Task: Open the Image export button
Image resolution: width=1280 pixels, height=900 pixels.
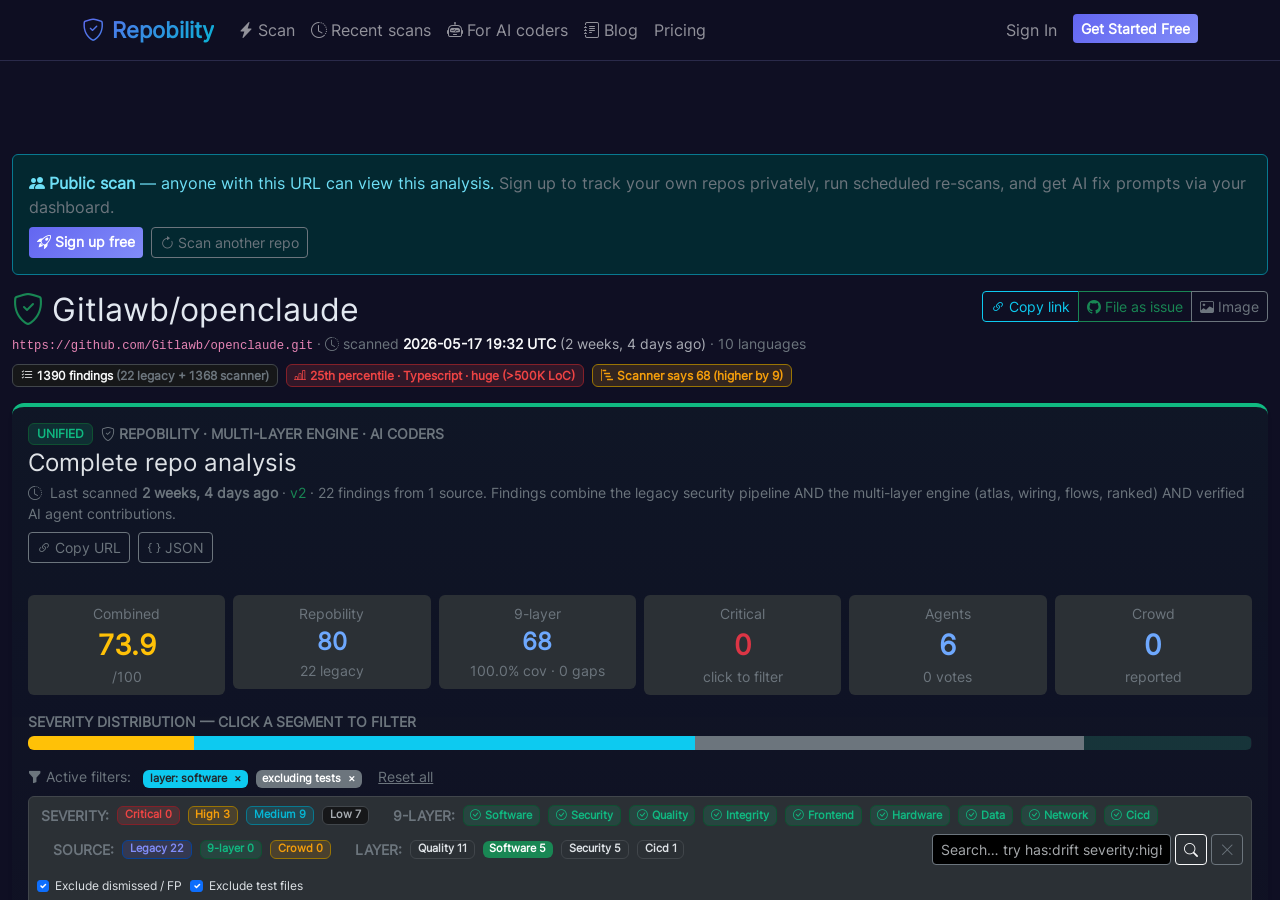Action: tap(1229, 307)
